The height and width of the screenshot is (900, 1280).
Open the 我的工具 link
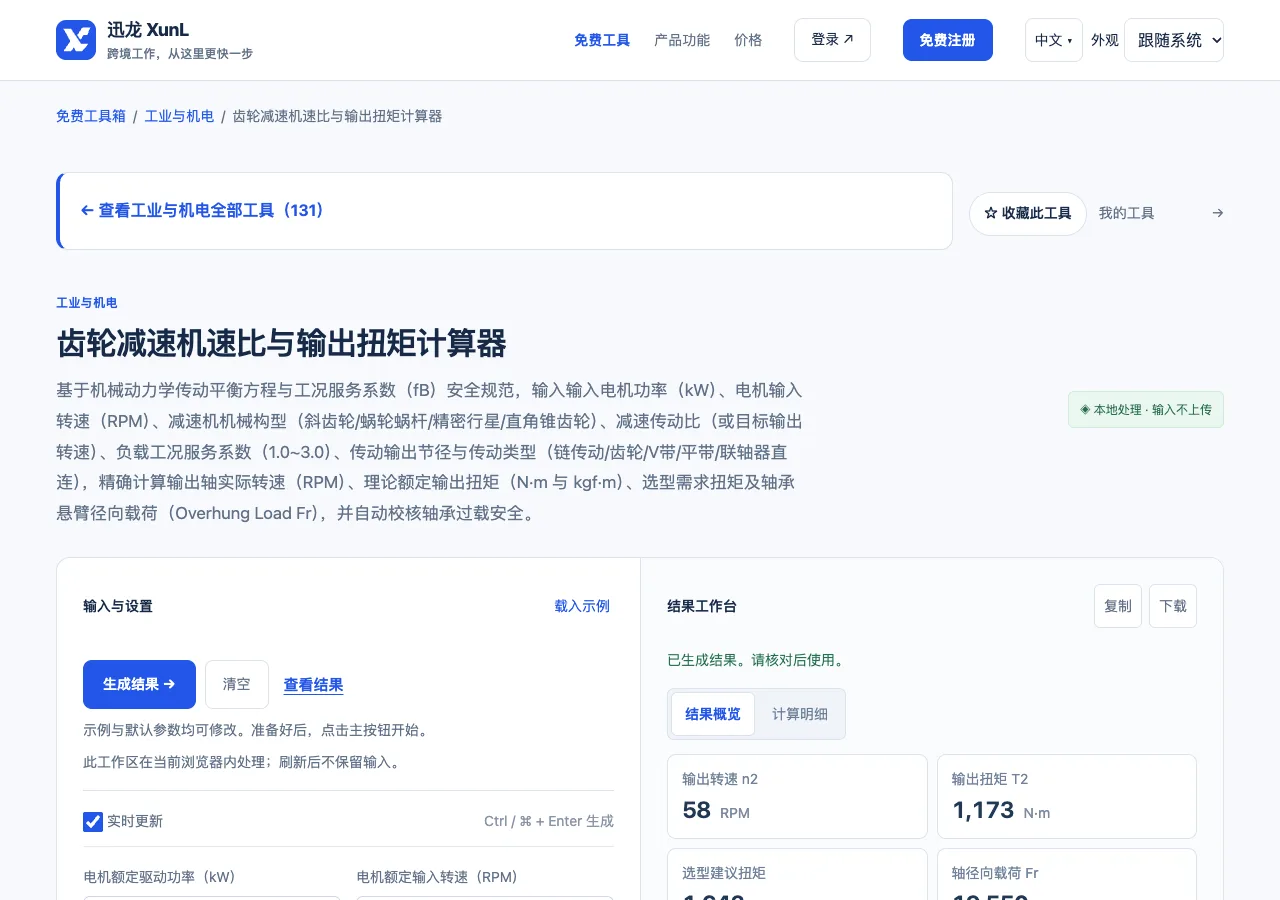coord(1126,213)
